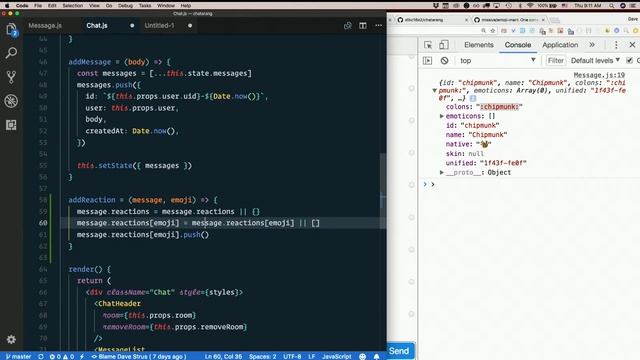The width and height of the screenshot is (640, 360).
Task: Click LF end of line setting
Action: (x=311, y=356)
